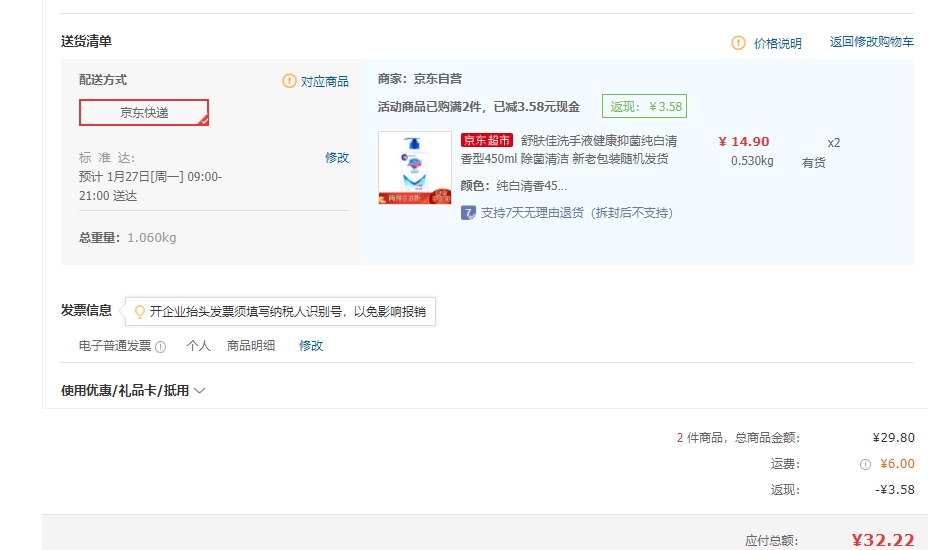Open the 价格说明 link
This screenshot has height=550, width=928.
(778, 43)
